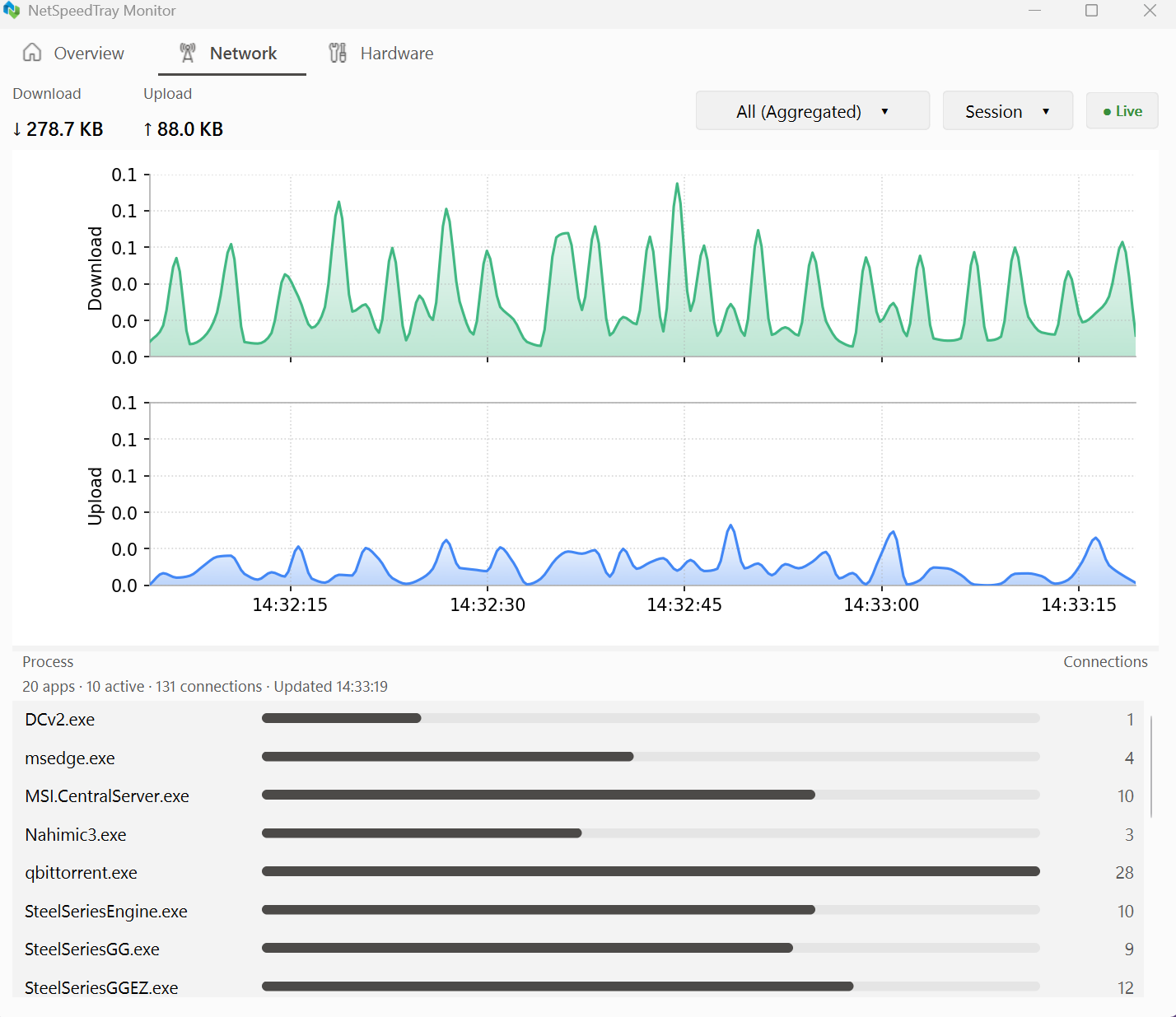This screenshot has height=1017, width=1176.
Task: Maximize the NetSpeedTray Monitor window
Action: click(x=1092, y=11)
